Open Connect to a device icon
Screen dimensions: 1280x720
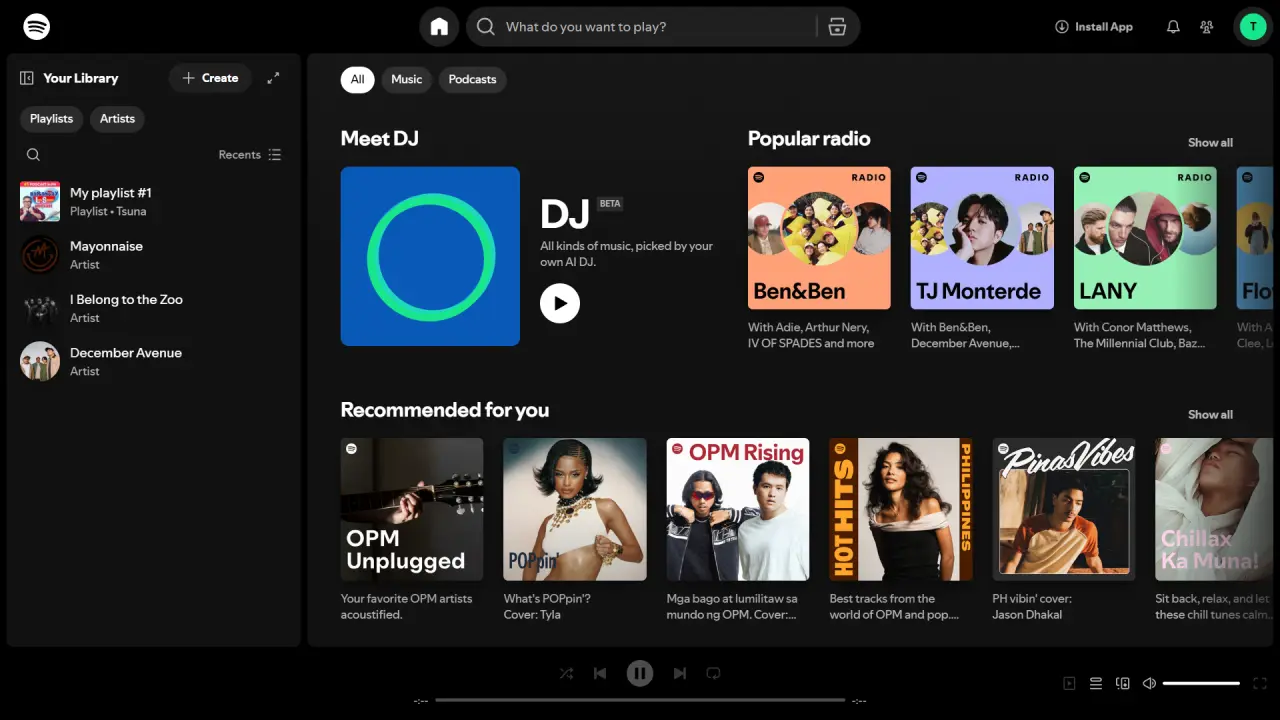pyautogui.click(x=1123, y=683)
